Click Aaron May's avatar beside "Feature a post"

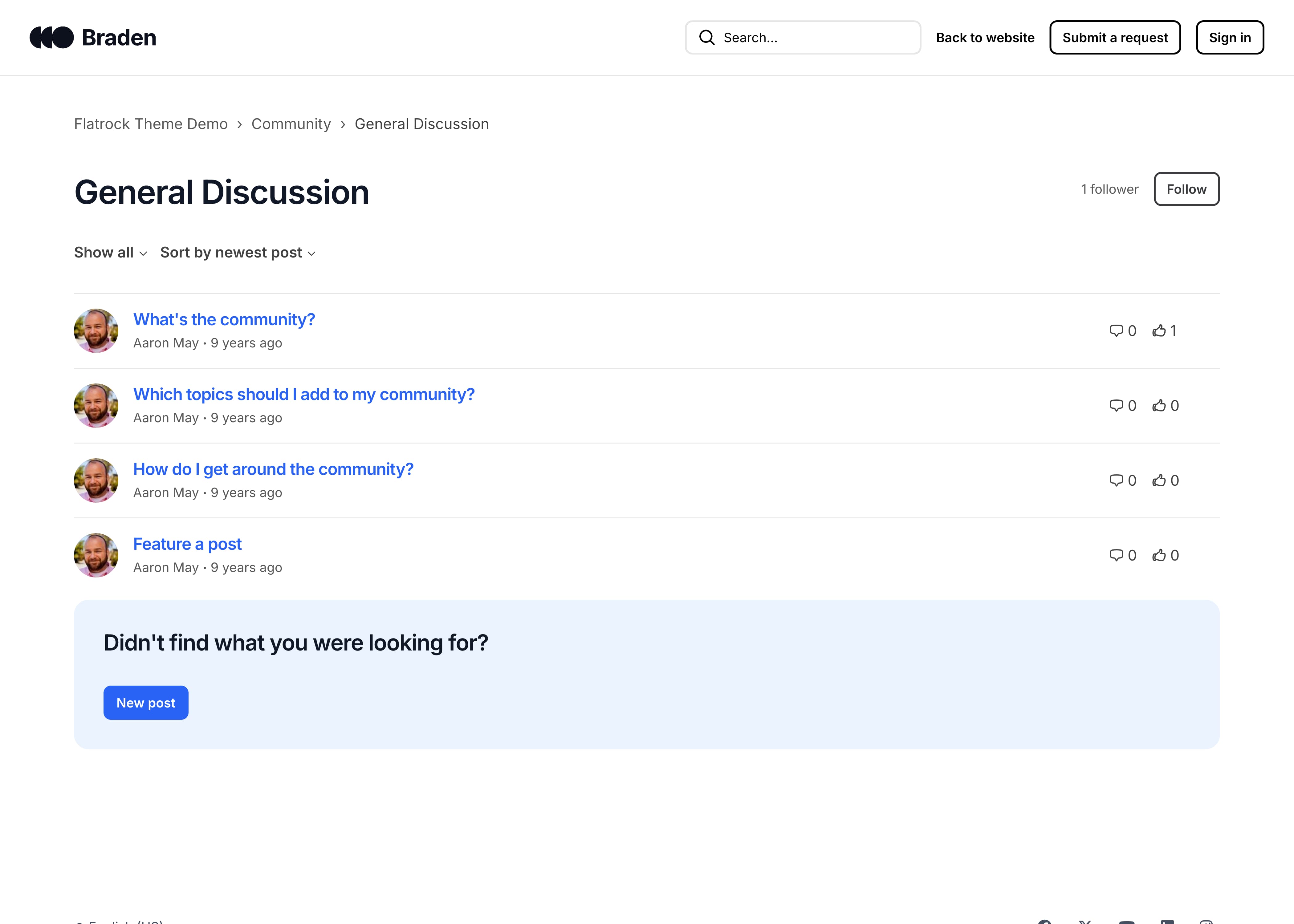96,555
